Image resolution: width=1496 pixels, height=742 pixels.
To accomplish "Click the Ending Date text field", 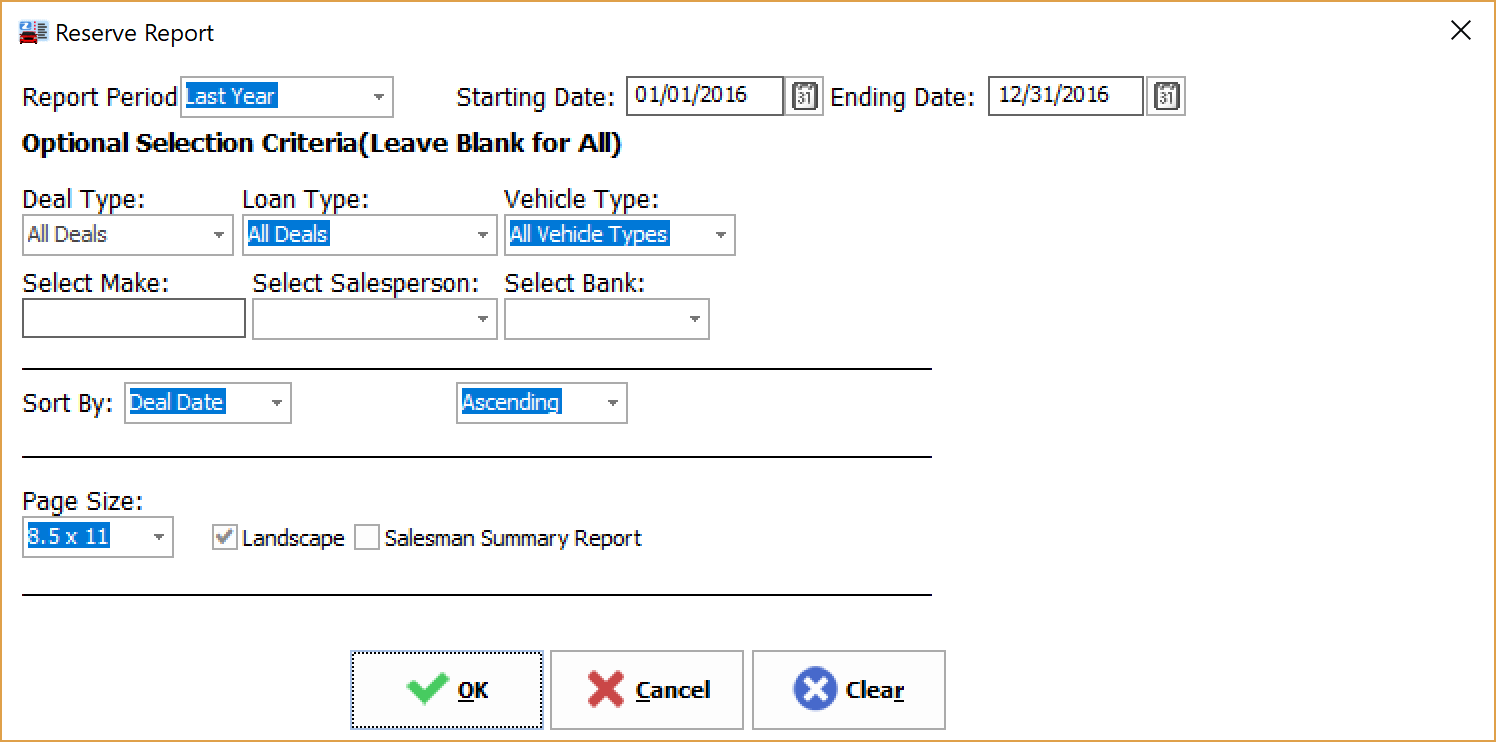I will coord(1065,96).
